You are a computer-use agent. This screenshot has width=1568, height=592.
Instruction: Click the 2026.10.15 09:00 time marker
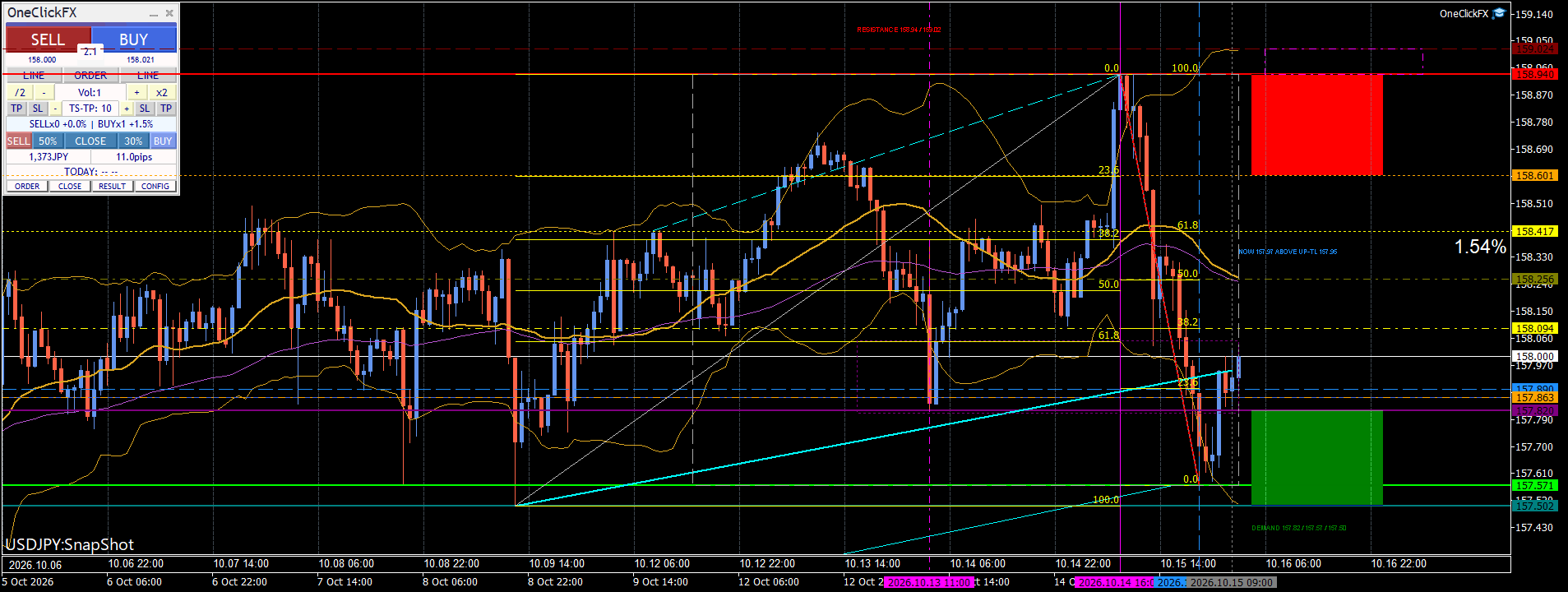coord(1231,582)
